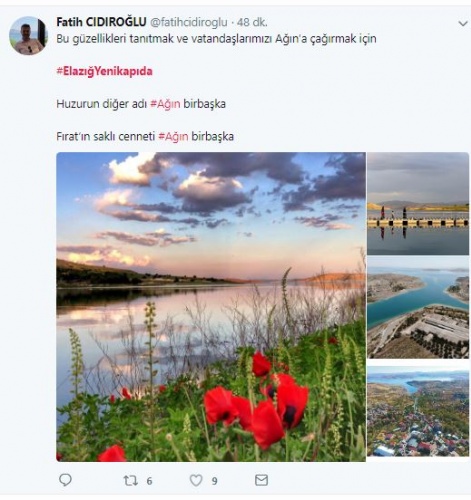Retweet this post using the arrows icon
Image resolution: width=471 pixels, height=500 pixels.
coord(130,480)
